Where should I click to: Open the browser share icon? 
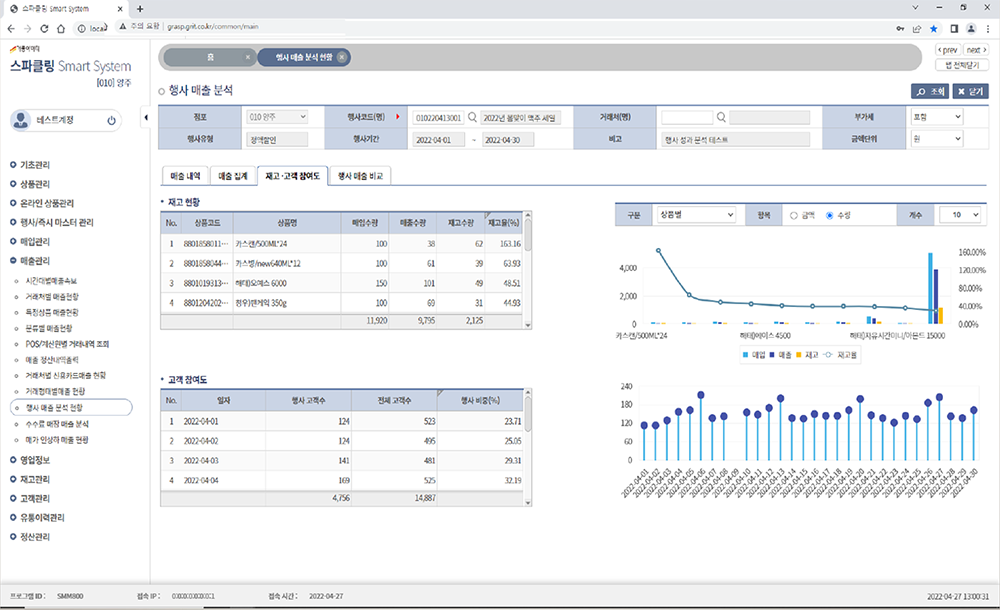point(917,29)
